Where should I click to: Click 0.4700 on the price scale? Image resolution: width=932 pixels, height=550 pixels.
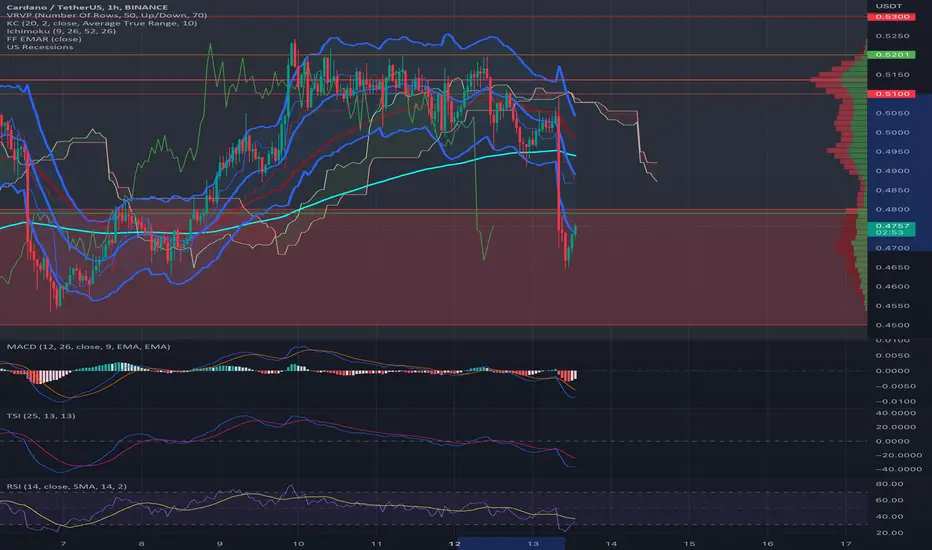point(892,248)
